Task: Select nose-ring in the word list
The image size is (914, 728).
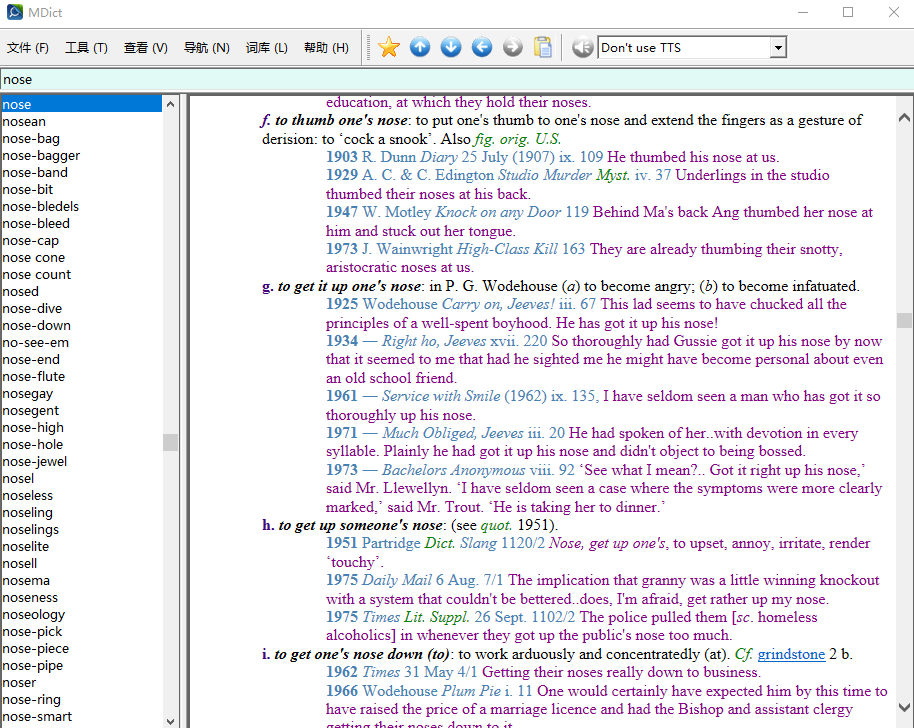Action: [x=31, y=699]
